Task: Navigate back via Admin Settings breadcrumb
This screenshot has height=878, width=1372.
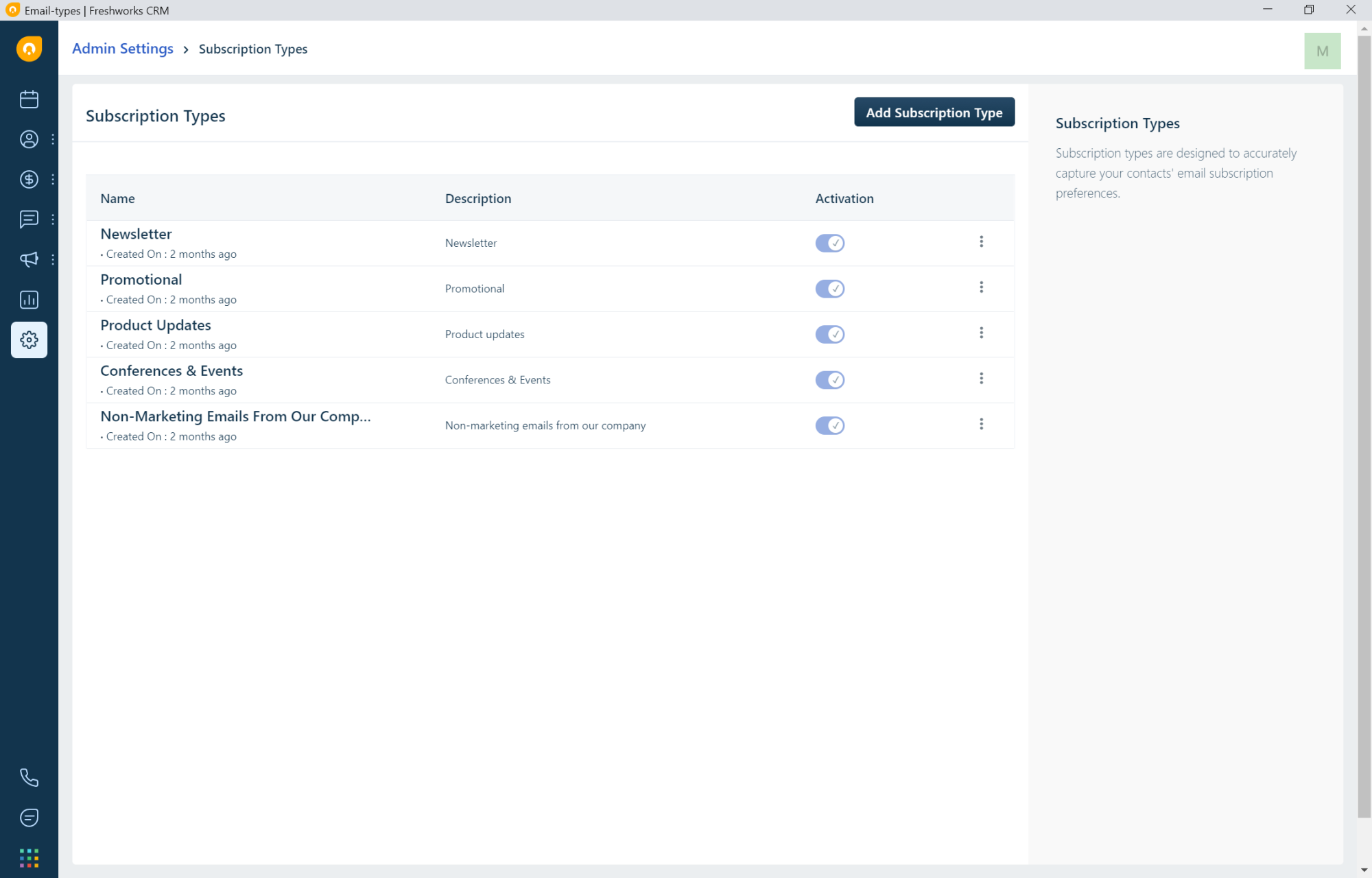Action: point(123,48)
